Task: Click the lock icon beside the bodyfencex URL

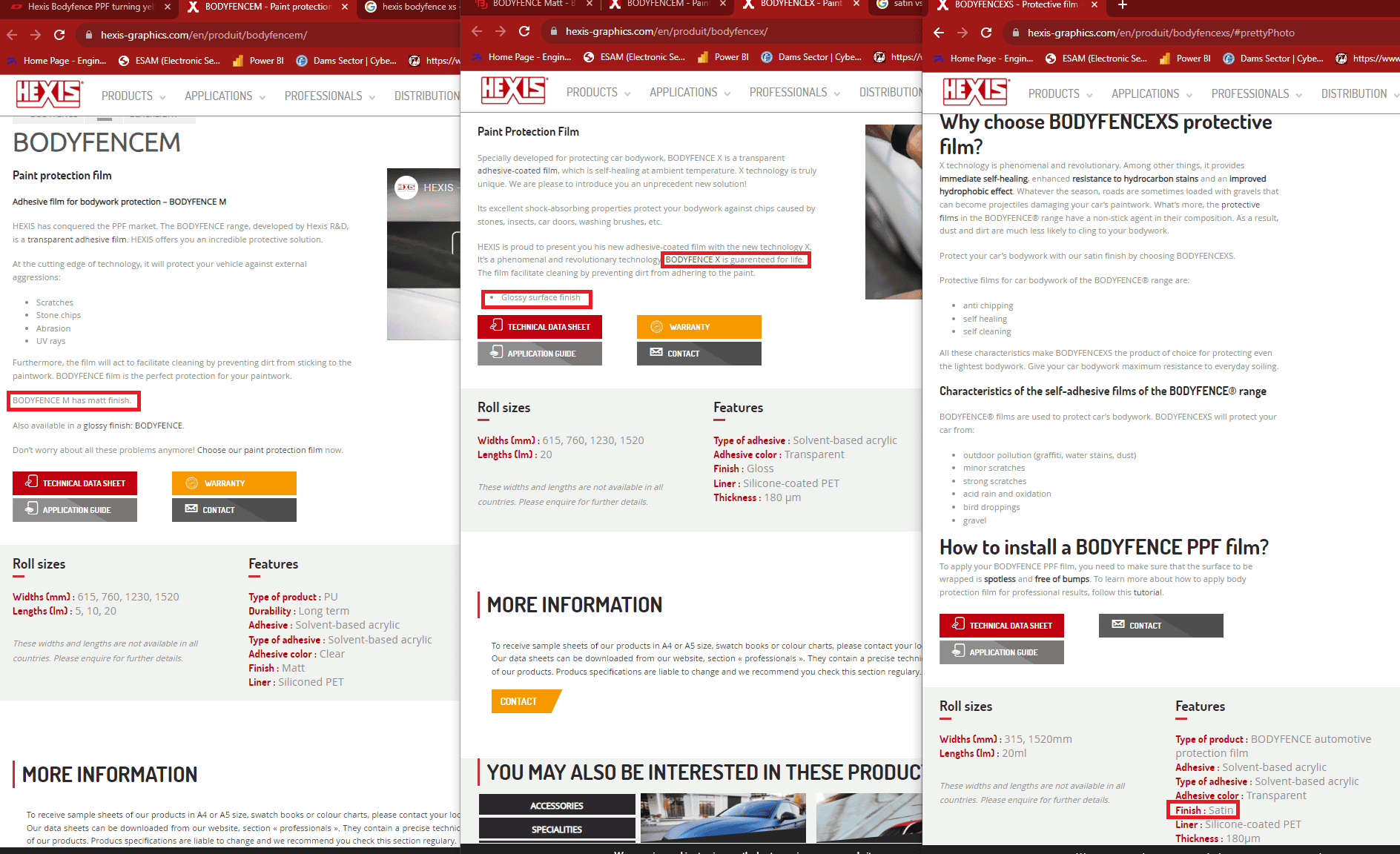Action: [x=553, y=31]
